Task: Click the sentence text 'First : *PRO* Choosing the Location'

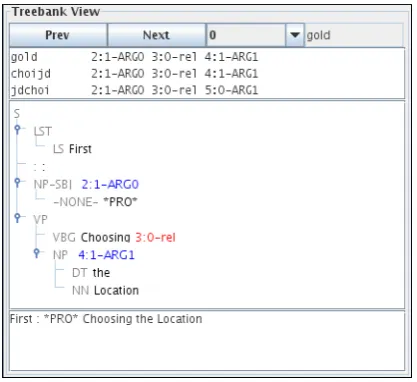Action: 106,319
